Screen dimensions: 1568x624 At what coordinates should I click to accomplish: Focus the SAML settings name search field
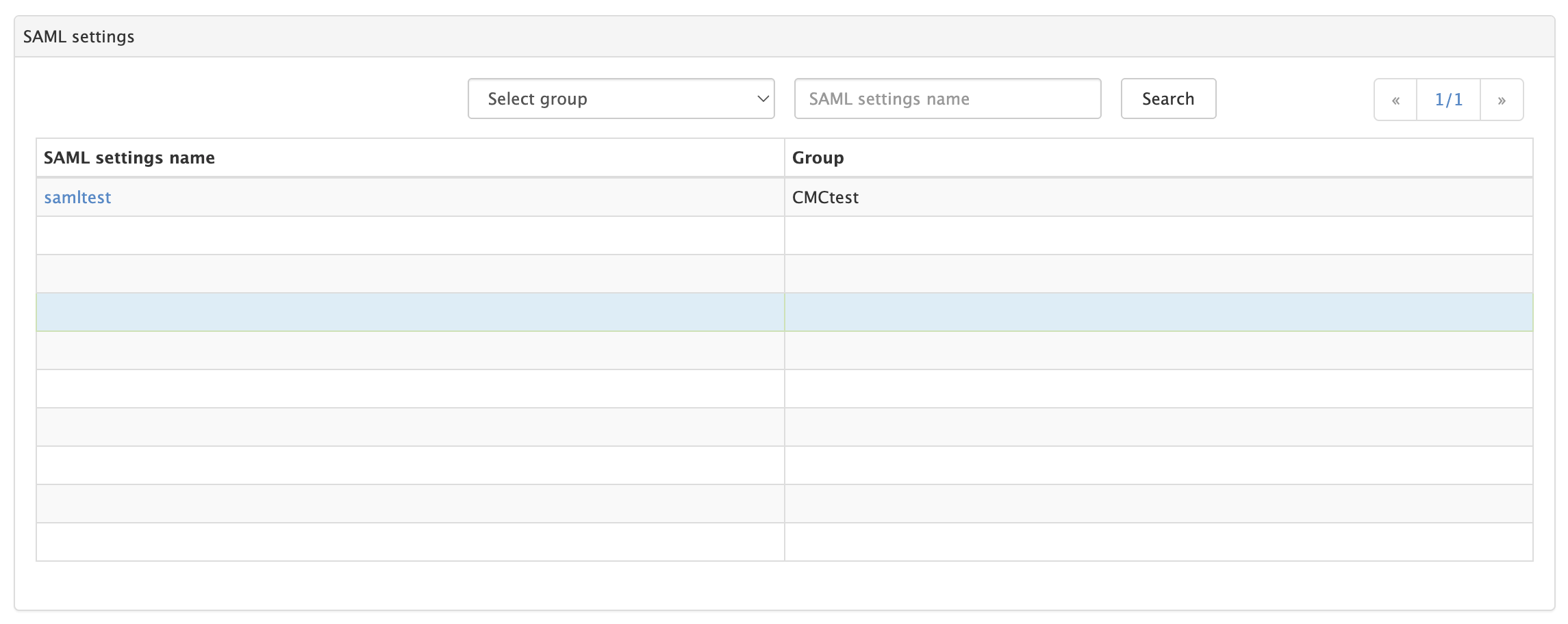coord(947,99)
